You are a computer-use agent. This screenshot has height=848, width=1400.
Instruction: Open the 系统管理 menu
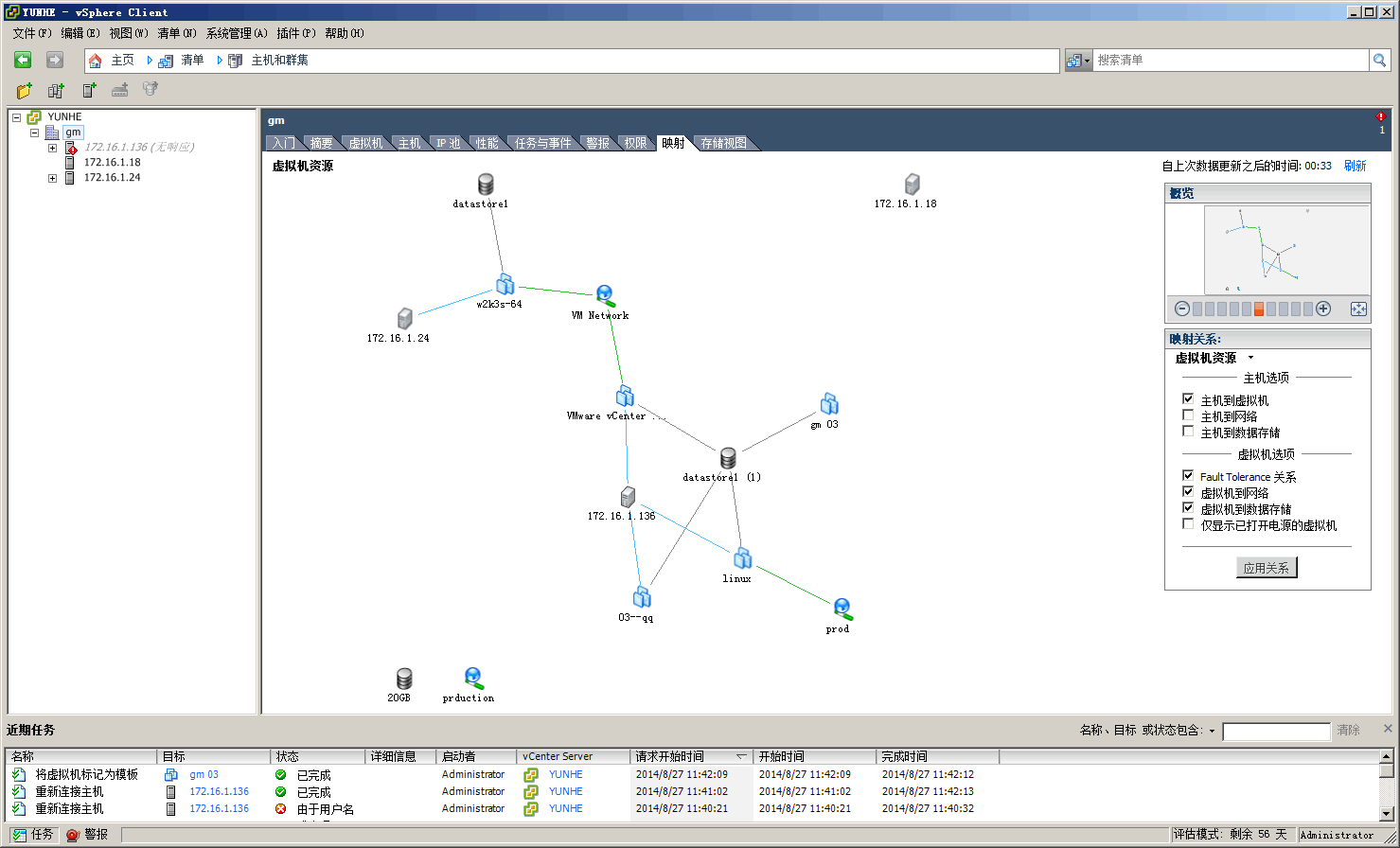(237, 33)
